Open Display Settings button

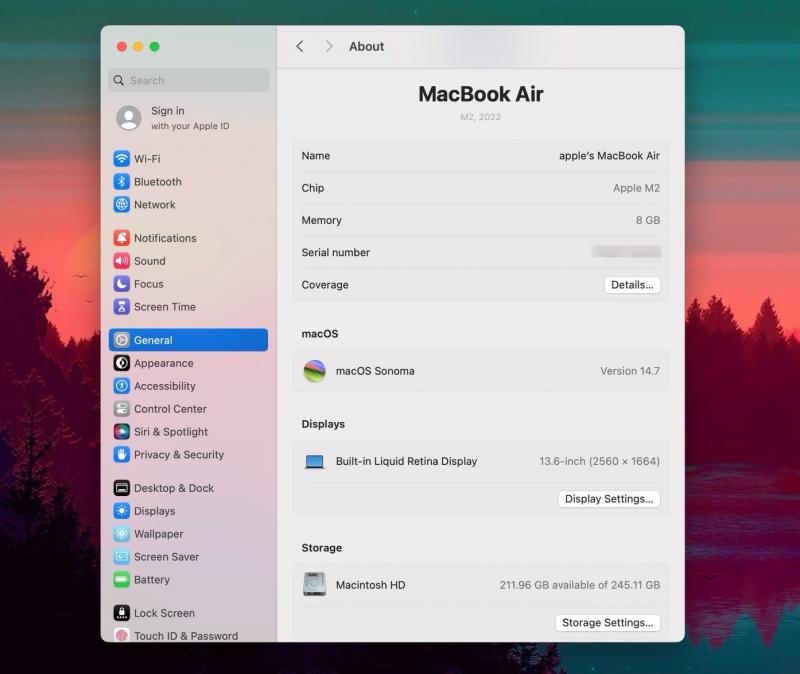609,498
